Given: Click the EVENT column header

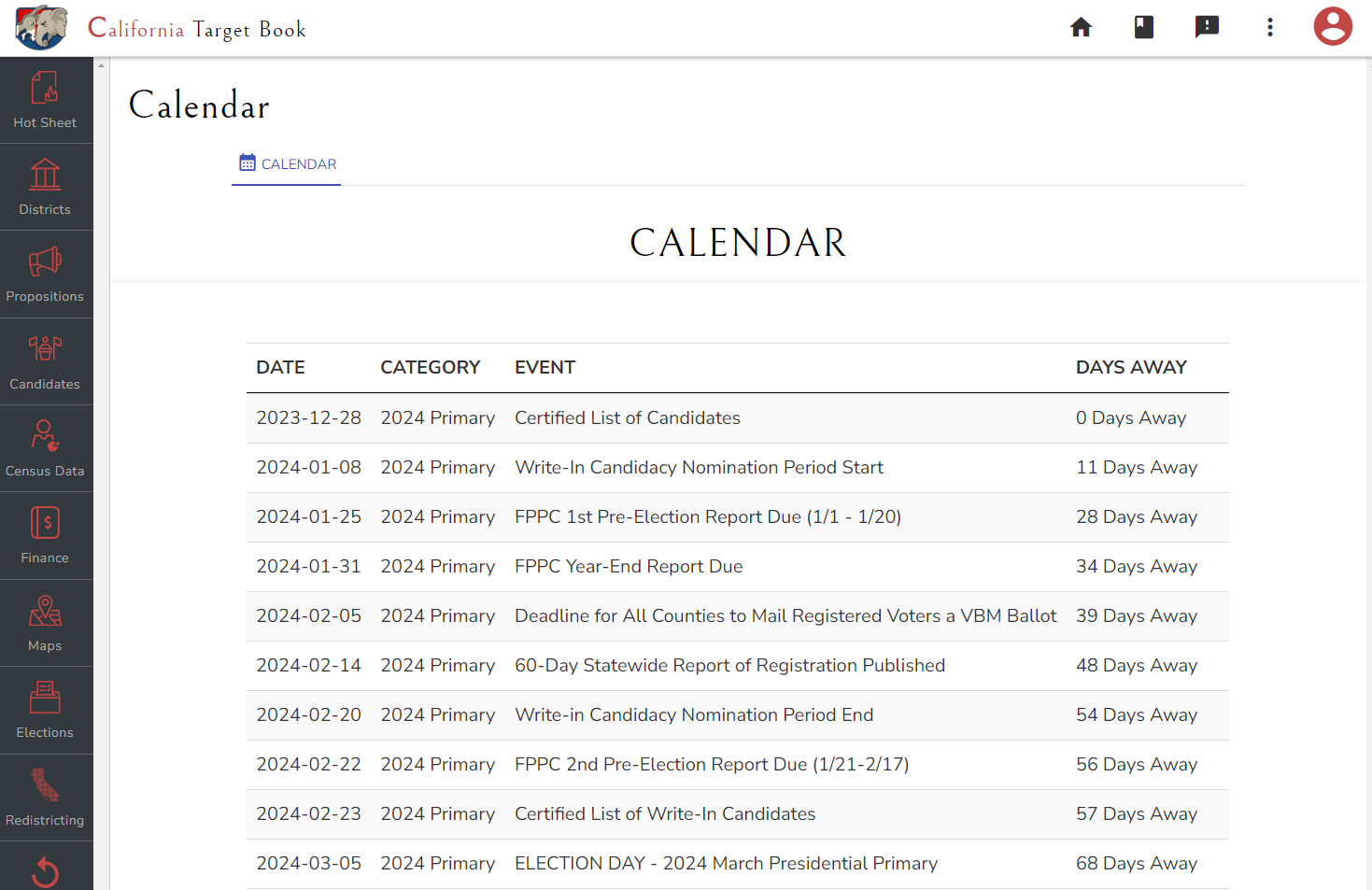Looking at the screenshot, I should click(545, 368).
